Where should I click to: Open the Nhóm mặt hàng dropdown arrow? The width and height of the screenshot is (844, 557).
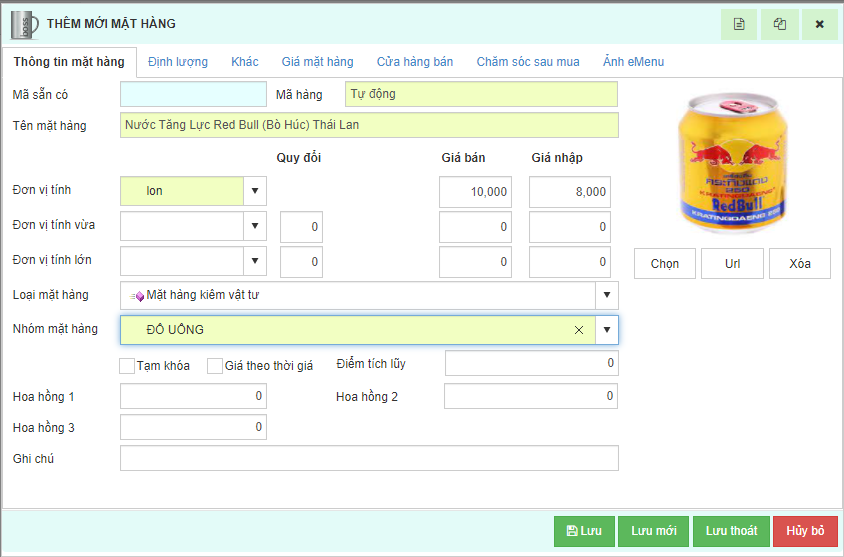click(x=607, y=330)
